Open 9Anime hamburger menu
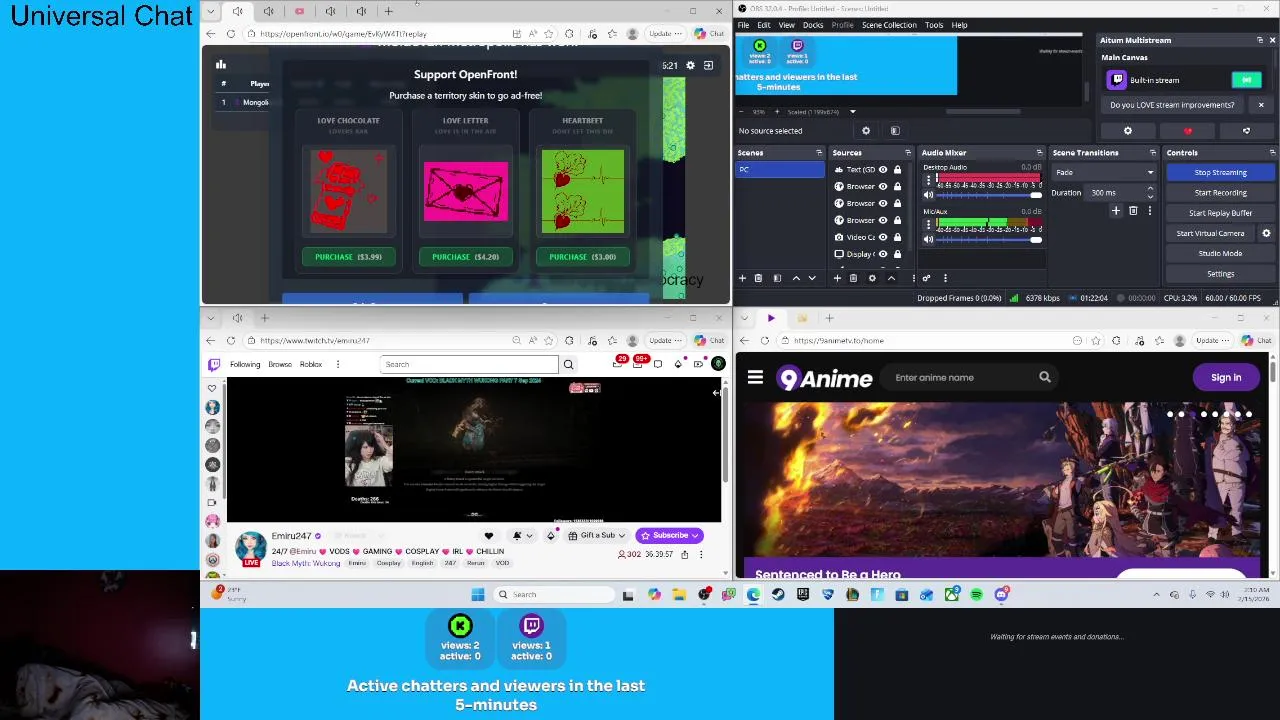Screen dimensions: 1280x720 coord(755,377)
